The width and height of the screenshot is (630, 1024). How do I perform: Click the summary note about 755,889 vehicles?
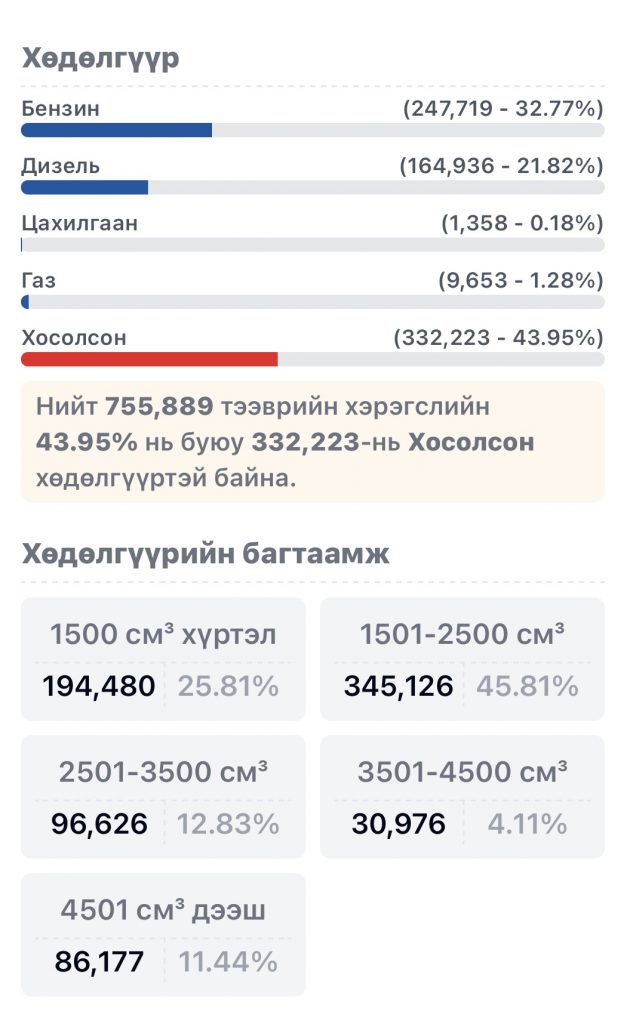coord(312,441)
